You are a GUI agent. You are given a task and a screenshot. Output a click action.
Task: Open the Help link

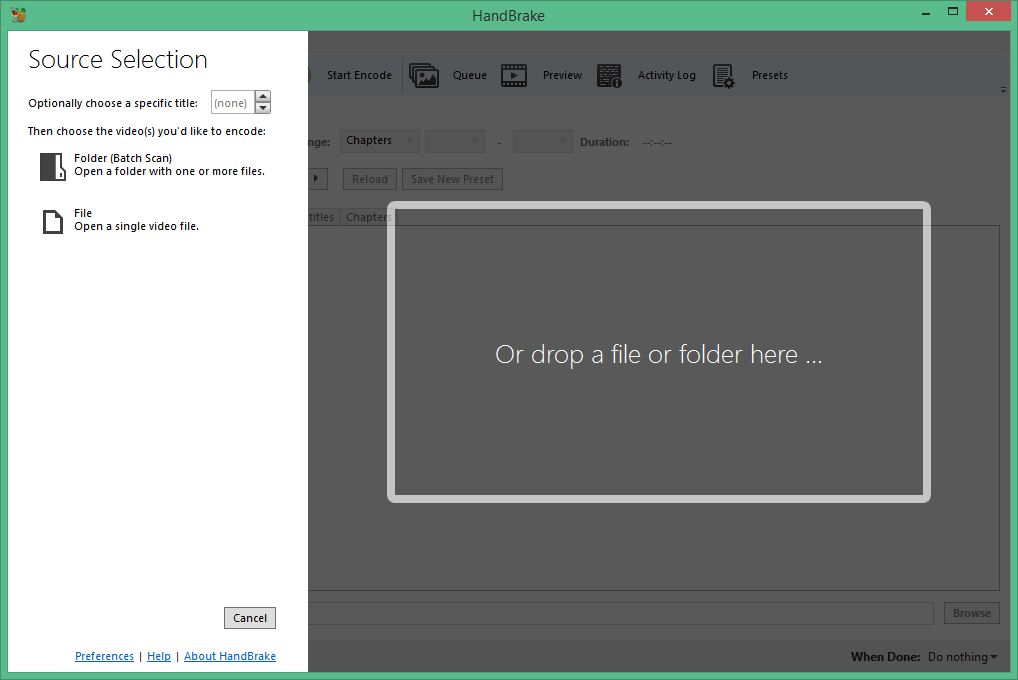tap(159, 656)
